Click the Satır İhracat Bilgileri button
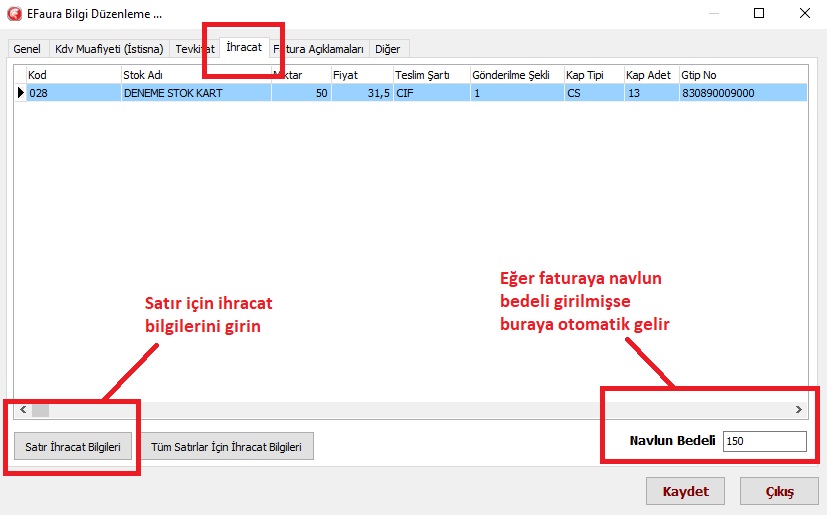Screen dimensions: 827x515 pos(73,447)
